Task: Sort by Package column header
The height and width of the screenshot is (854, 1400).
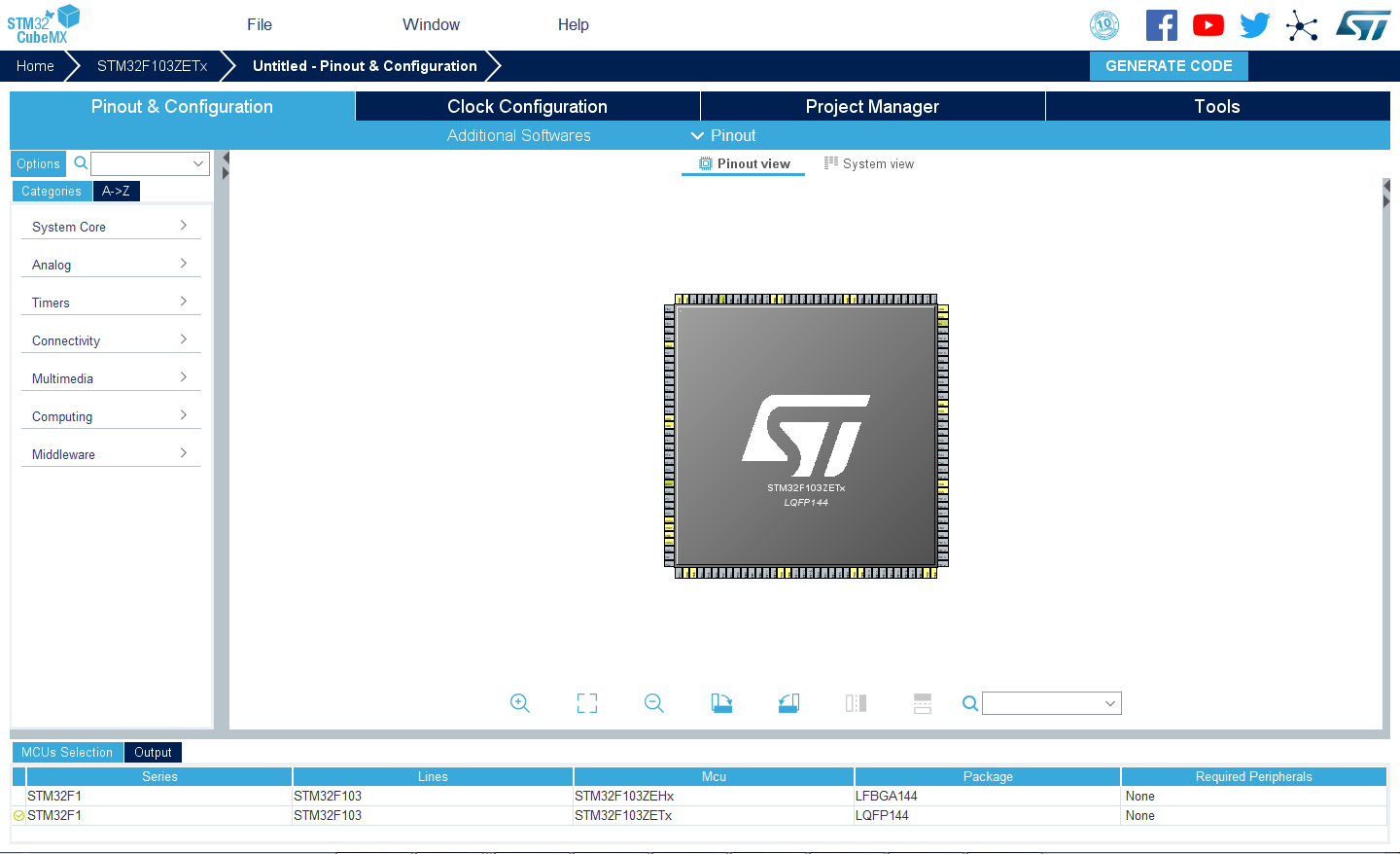Action: pyautogui.click(x=988, y=776)
